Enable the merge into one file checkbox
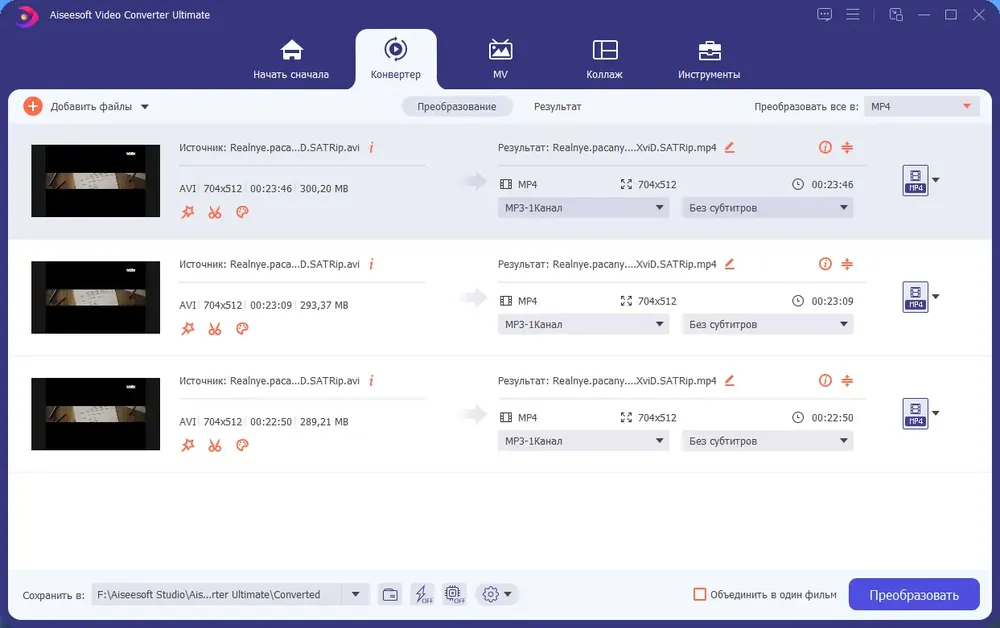1000x628 pixels. pos(700,594)
